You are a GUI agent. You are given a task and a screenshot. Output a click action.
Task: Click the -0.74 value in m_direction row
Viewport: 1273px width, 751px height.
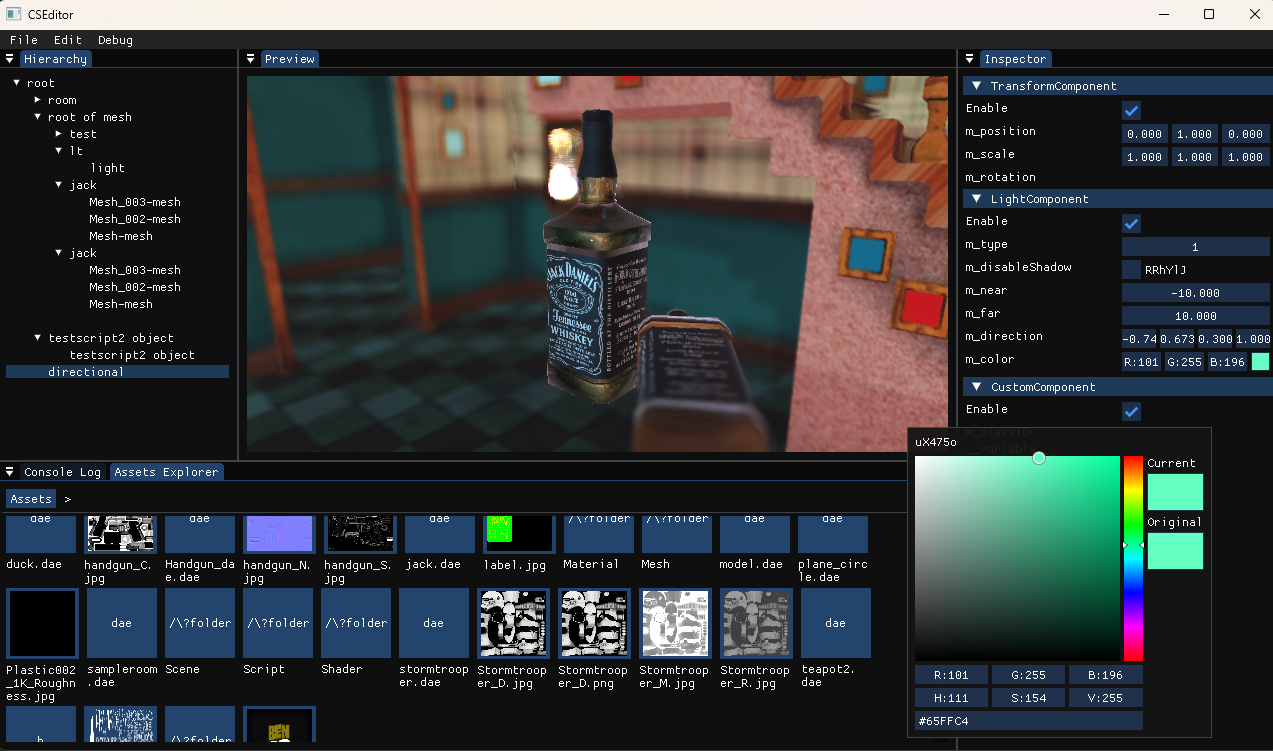[1139, 339]
